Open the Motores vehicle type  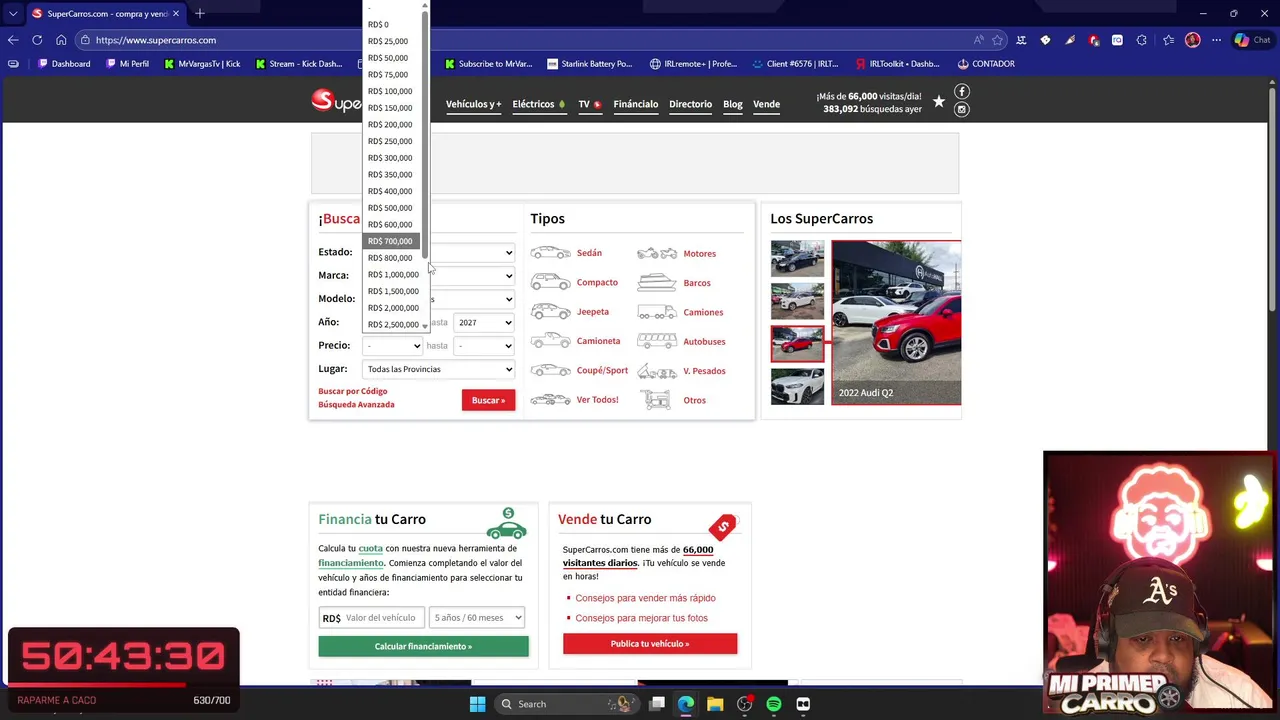coord(699,254)
